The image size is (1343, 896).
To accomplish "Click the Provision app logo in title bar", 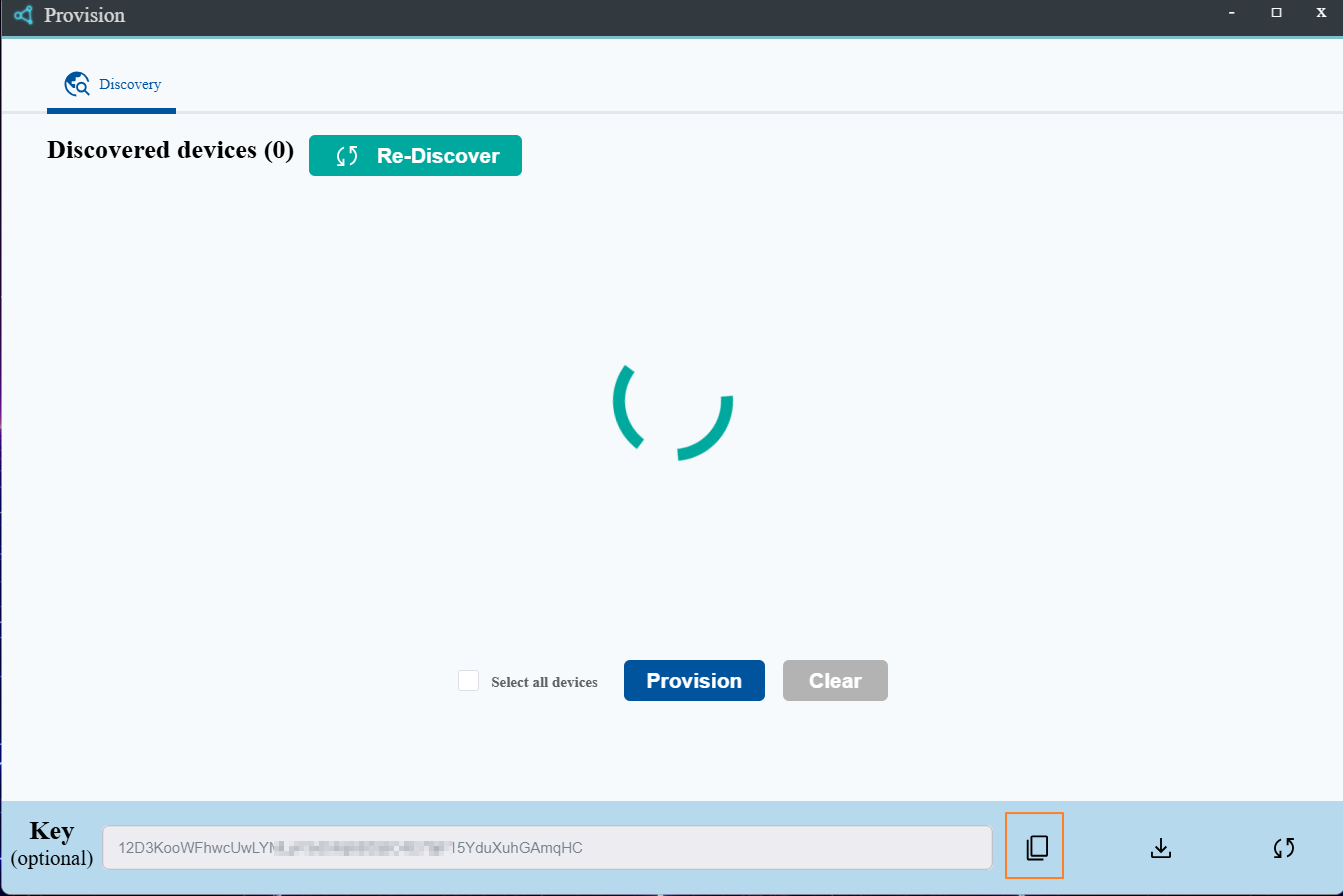I will click(x=24, y=16).
